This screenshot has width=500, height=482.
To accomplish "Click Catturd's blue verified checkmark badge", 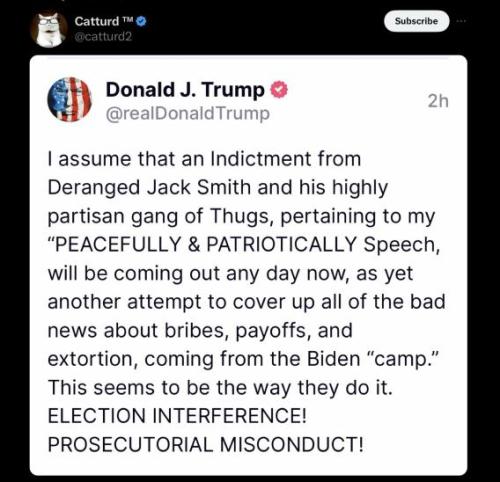I will [x=141, y=21].
